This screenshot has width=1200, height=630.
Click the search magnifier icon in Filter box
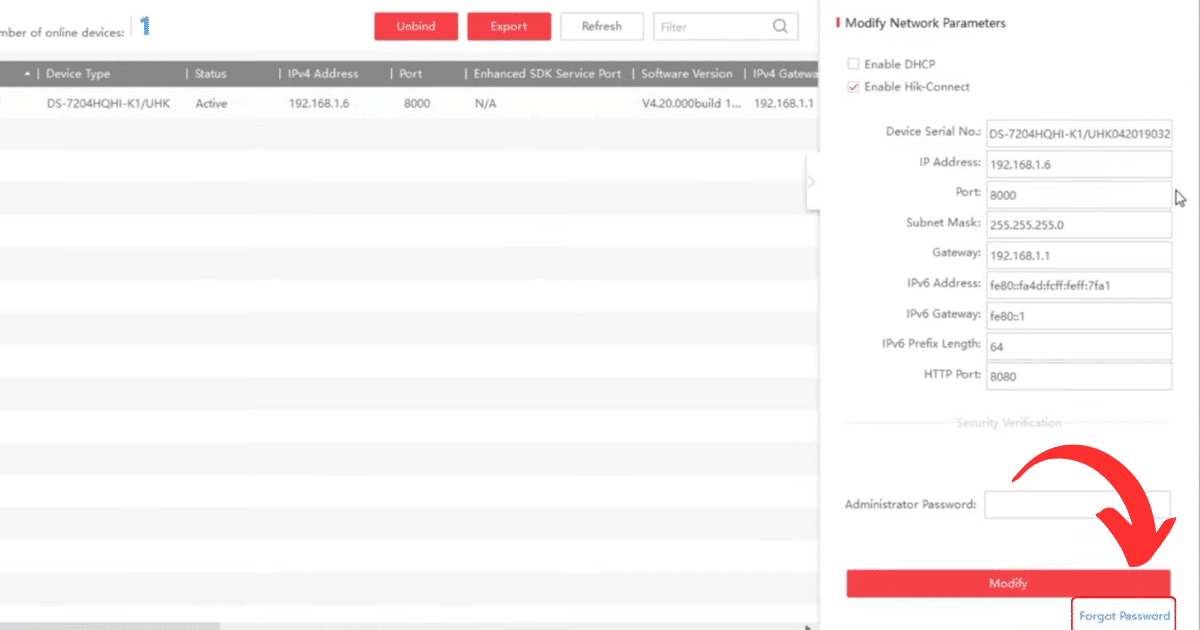(780, 27)
